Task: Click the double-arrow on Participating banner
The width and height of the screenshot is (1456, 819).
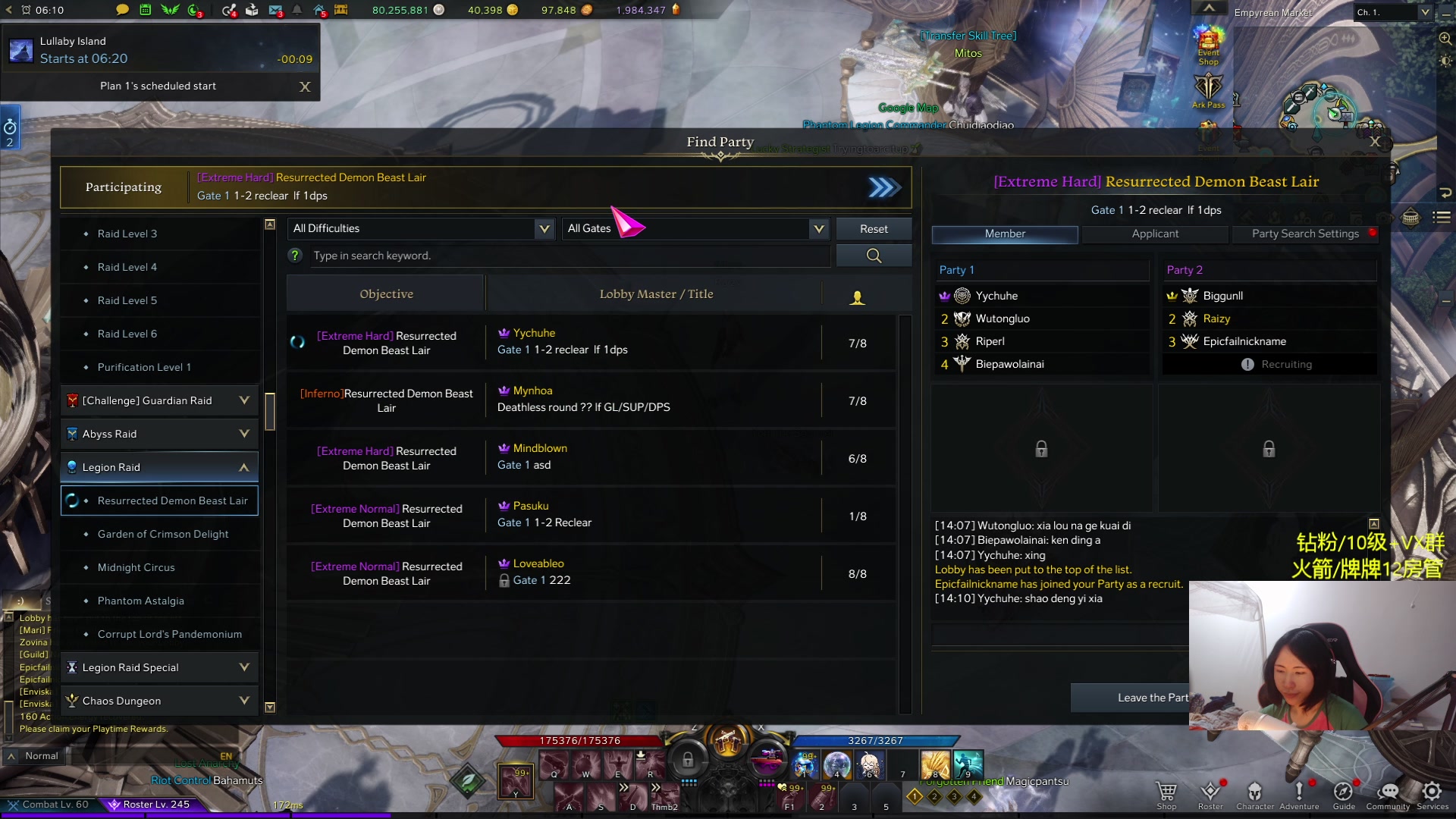Action: click(884, 187)
